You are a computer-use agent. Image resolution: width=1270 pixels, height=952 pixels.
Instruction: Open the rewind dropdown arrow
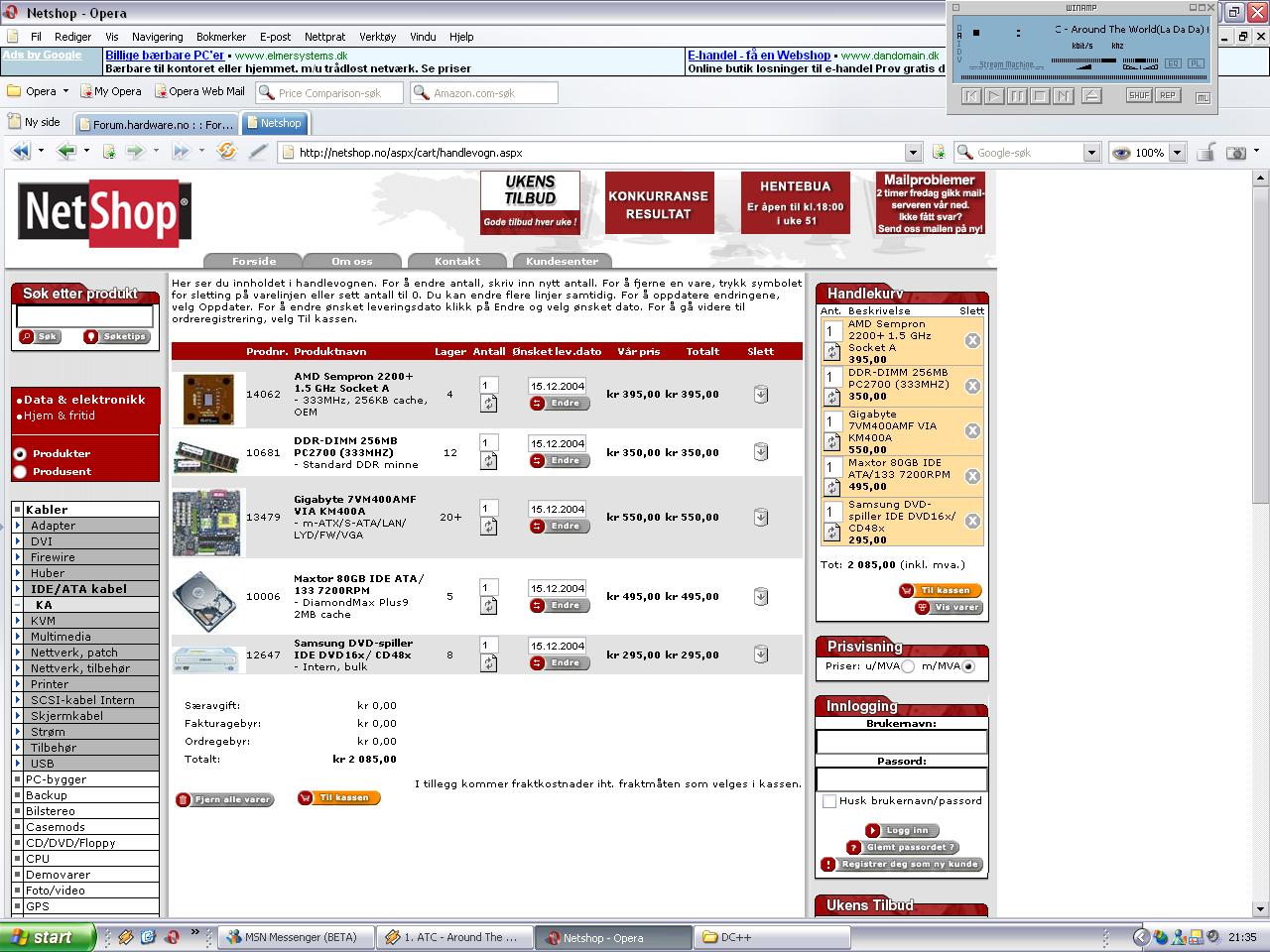point(41,152)
